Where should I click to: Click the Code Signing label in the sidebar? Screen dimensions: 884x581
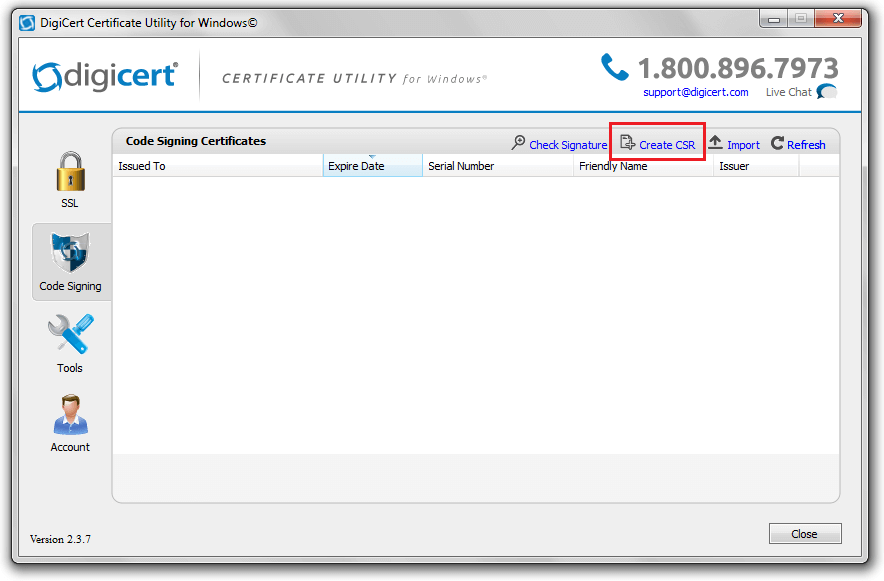tap(70, 286)
